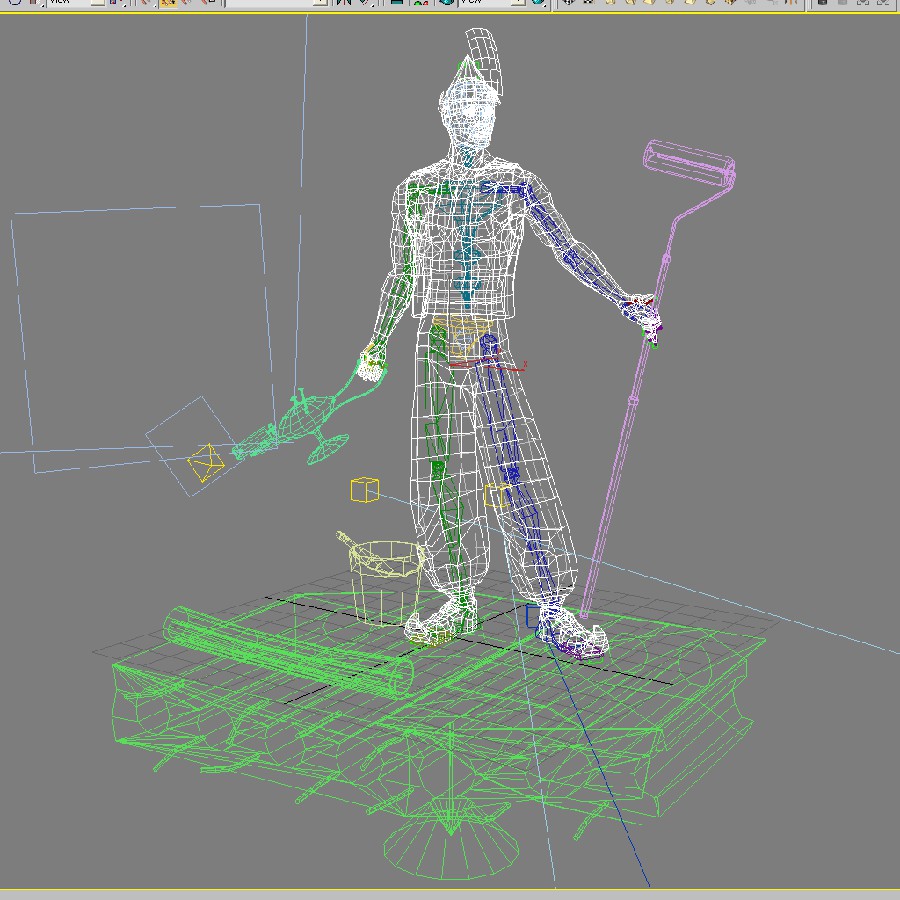This screenshot has width=900, height=900.
Task: Select the oil lamp's round base
Action: 328,448
